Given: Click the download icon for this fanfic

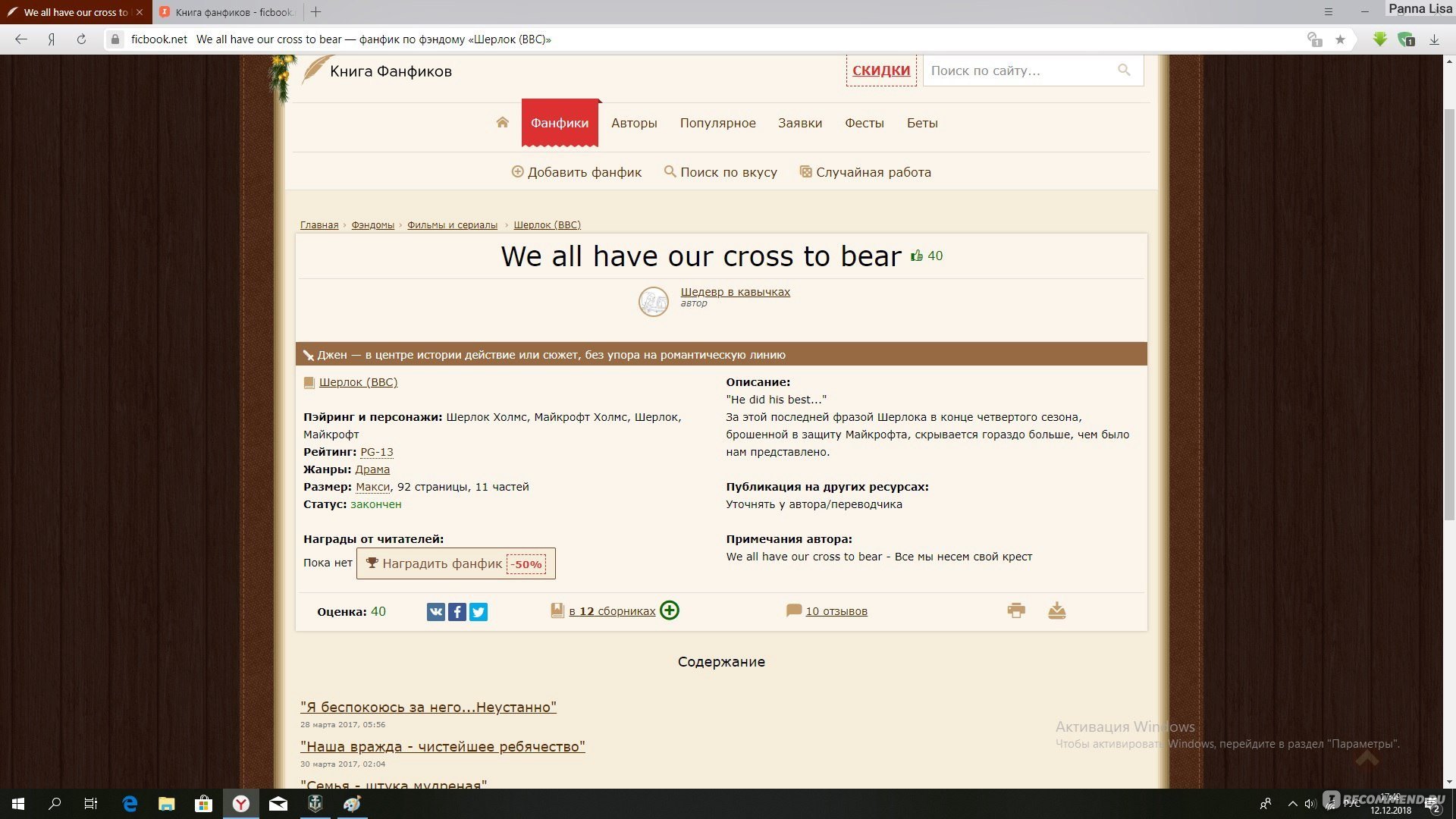Looking at the screenshot, I should click(x=1057, y=610).
